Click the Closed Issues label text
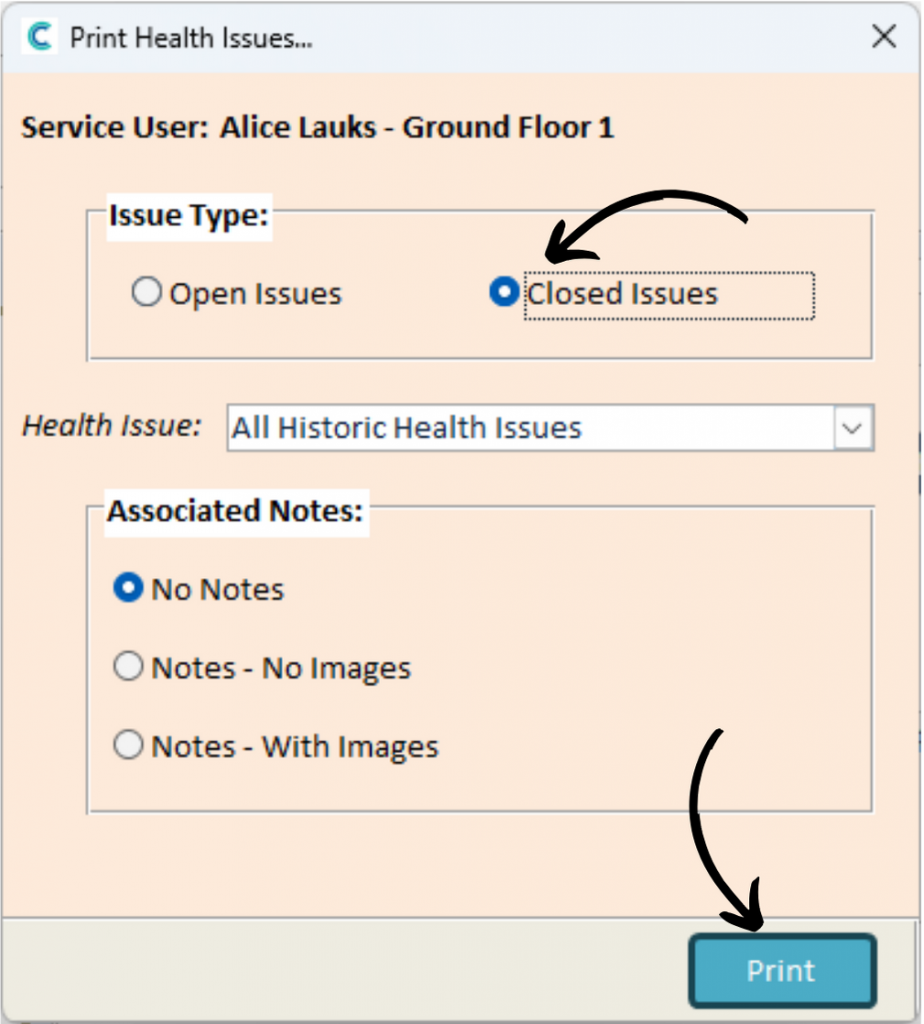The image size is (924, 1024). [x=622, y=294]
